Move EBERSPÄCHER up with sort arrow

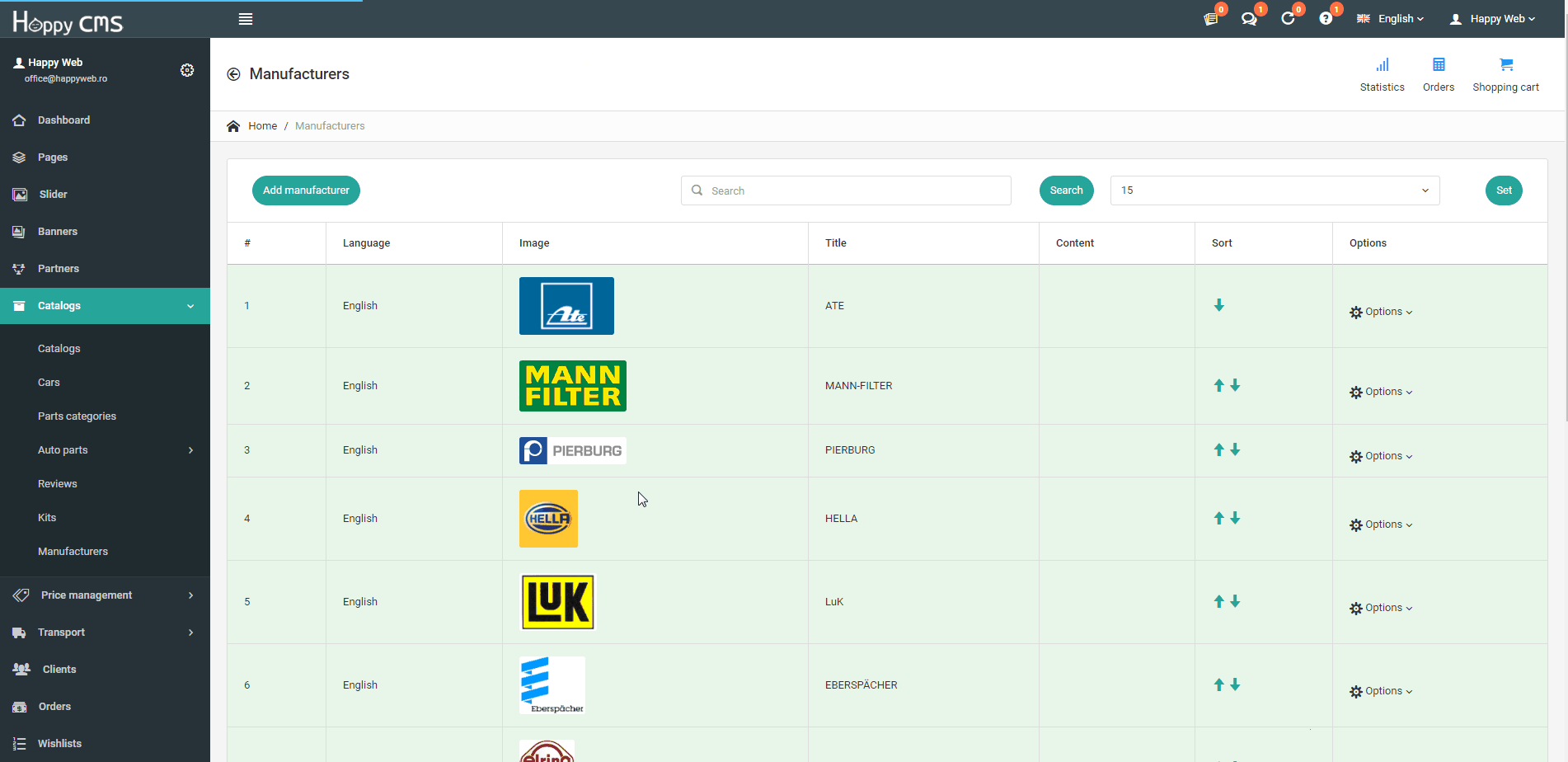1219,684
